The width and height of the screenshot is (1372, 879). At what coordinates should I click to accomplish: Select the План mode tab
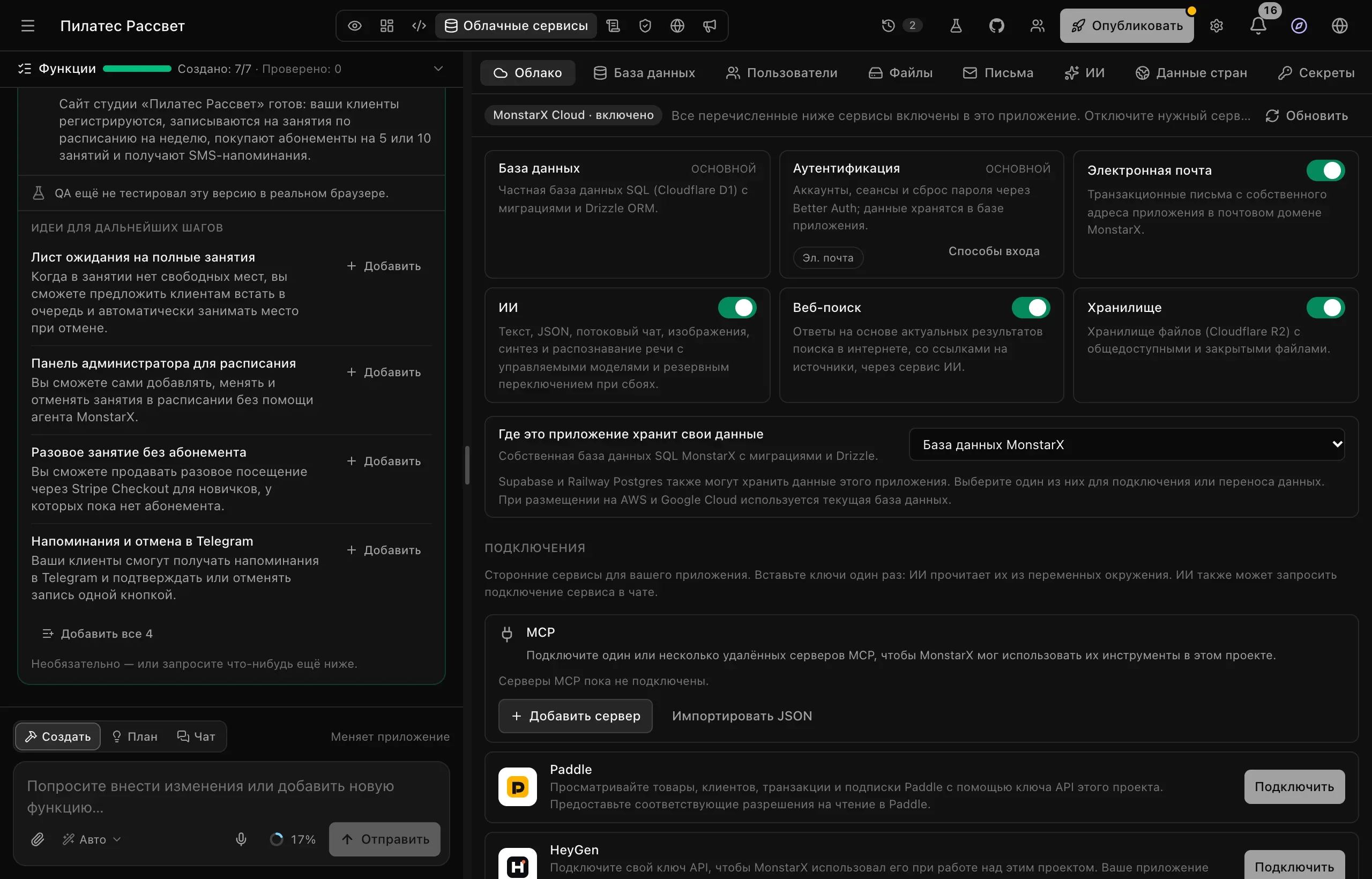135,736
